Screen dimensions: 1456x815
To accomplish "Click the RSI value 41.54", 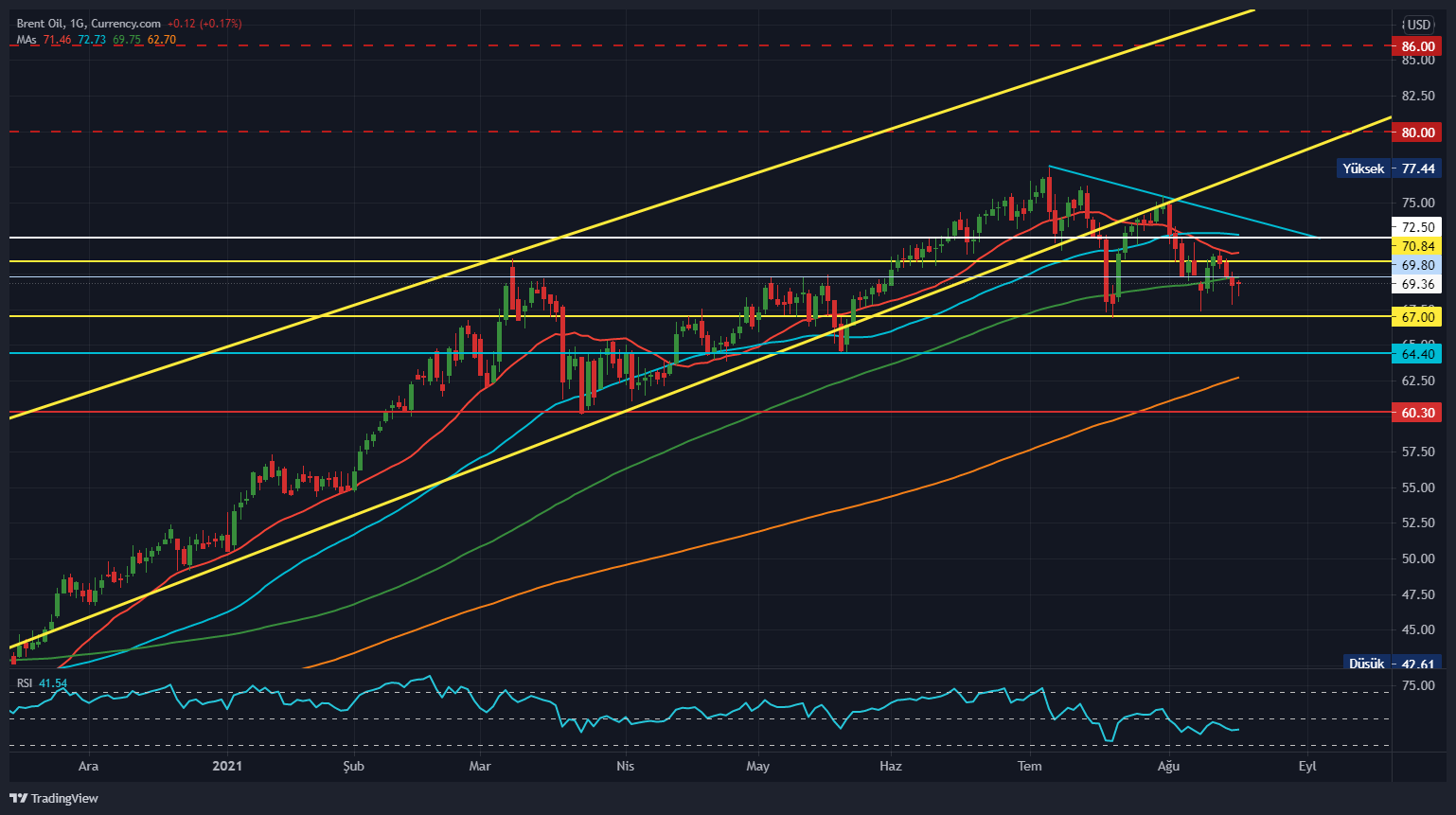I will [x=53, y=683].
